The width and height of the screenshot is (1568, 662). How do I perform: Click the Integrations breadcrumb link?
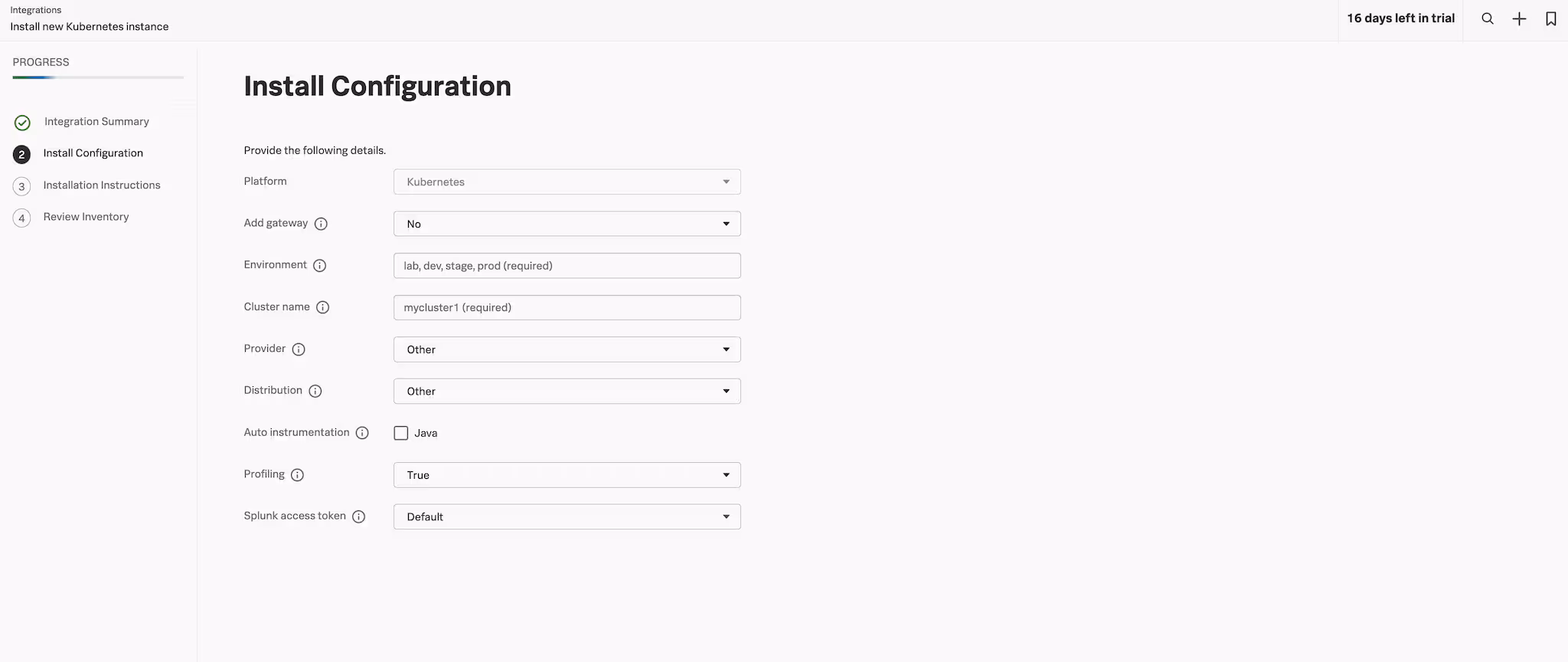point(35,10)
